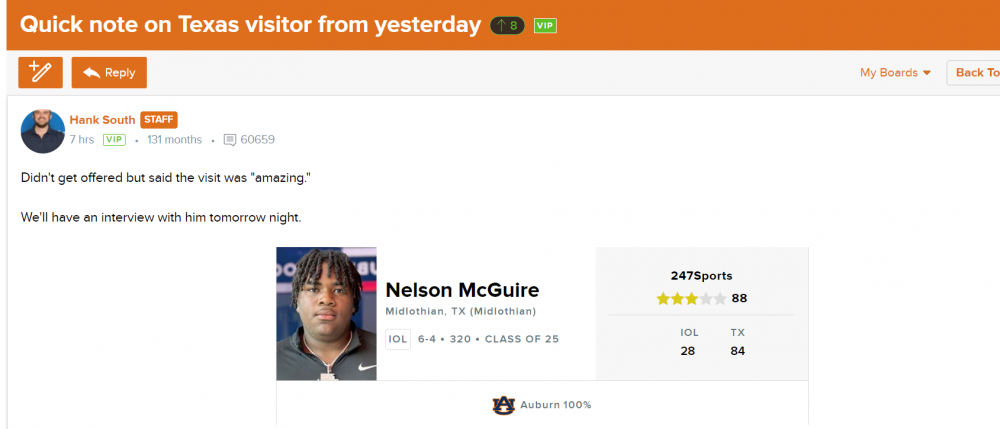This screenshot has height=429, width=1000.
Task: Click the Back To button
Action: 975,73
